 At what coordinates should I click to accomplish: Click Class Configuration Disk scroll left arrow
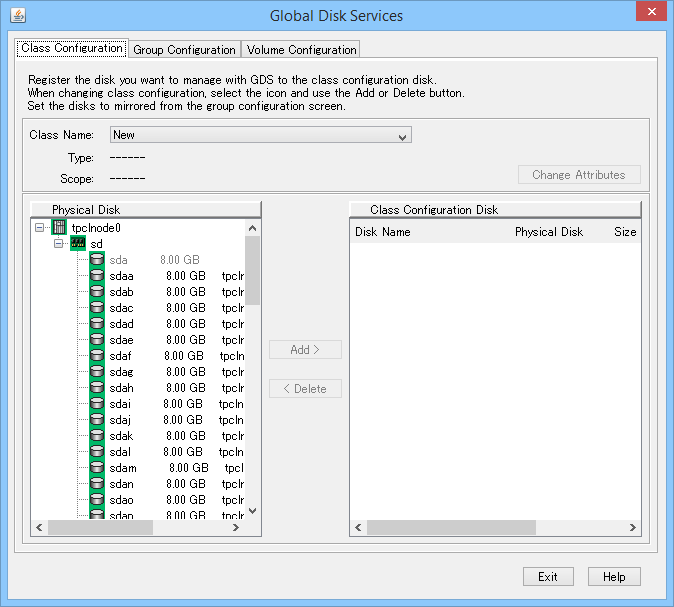[358, 527]
